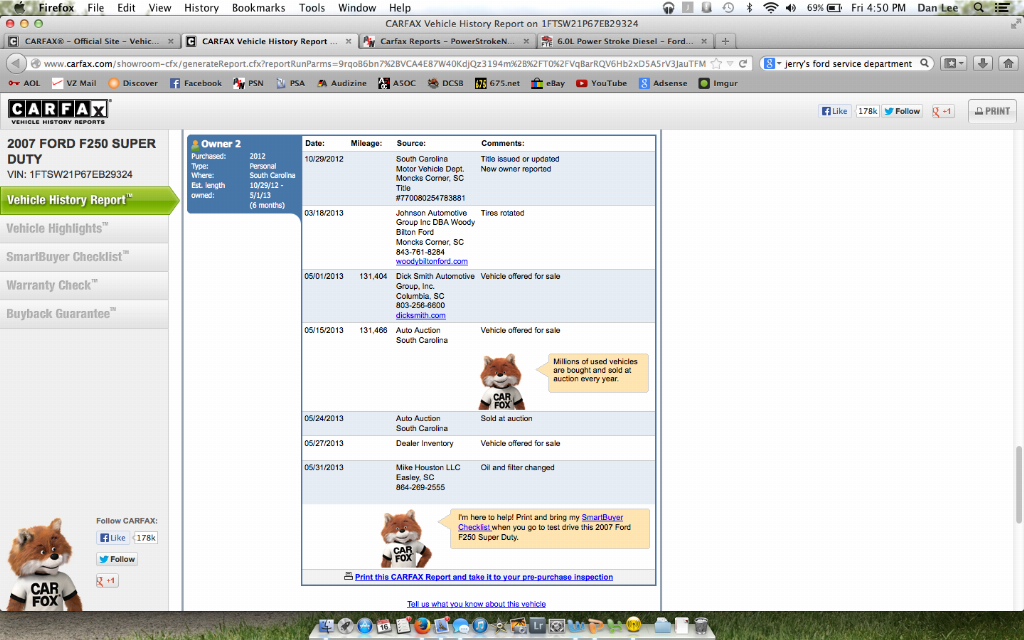Open Spotlight search in menu bar

coord(978,8)
